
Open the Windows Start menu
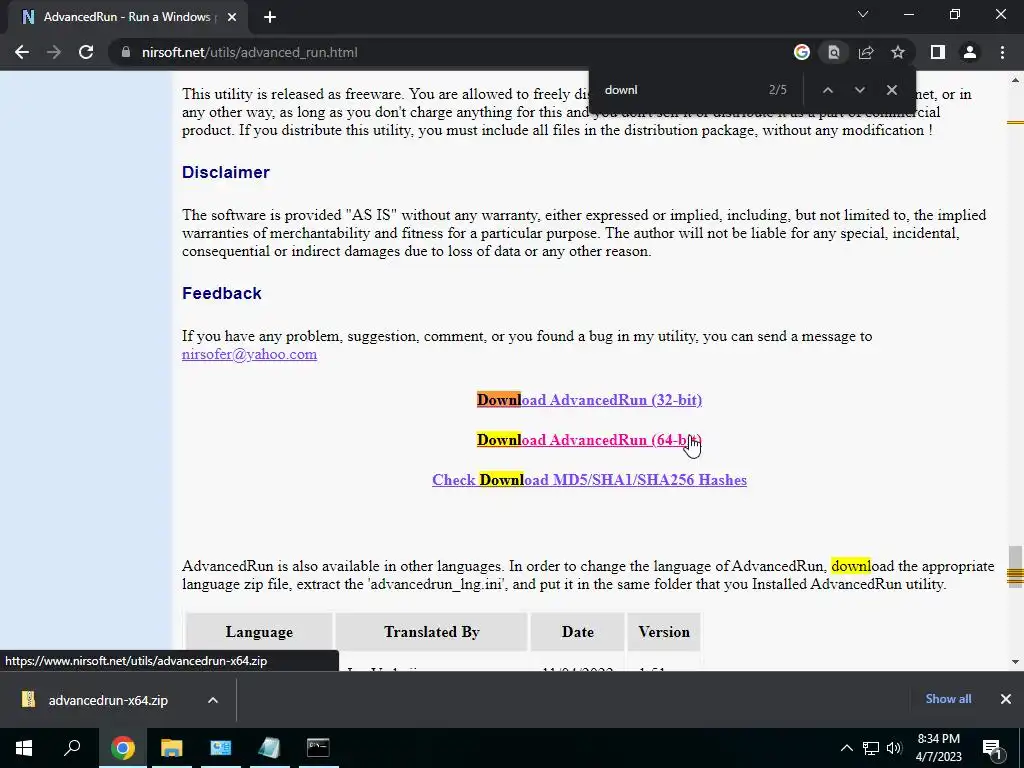coord(24,748)
